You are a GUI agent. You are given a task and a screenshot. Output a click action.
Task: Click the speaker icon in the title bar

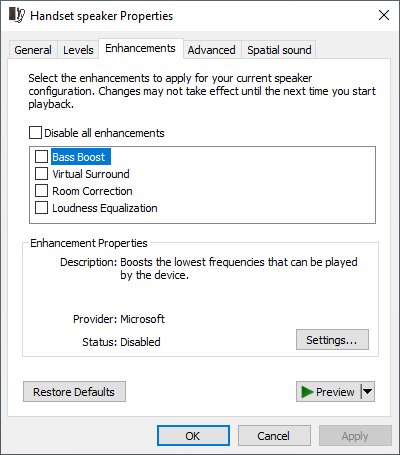click(17, 15)
